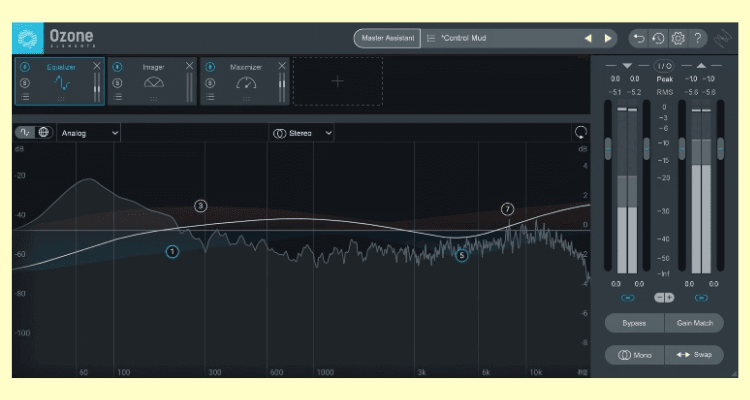
Task: Click the iZotope logo at top right
Action: coord(723,39)
